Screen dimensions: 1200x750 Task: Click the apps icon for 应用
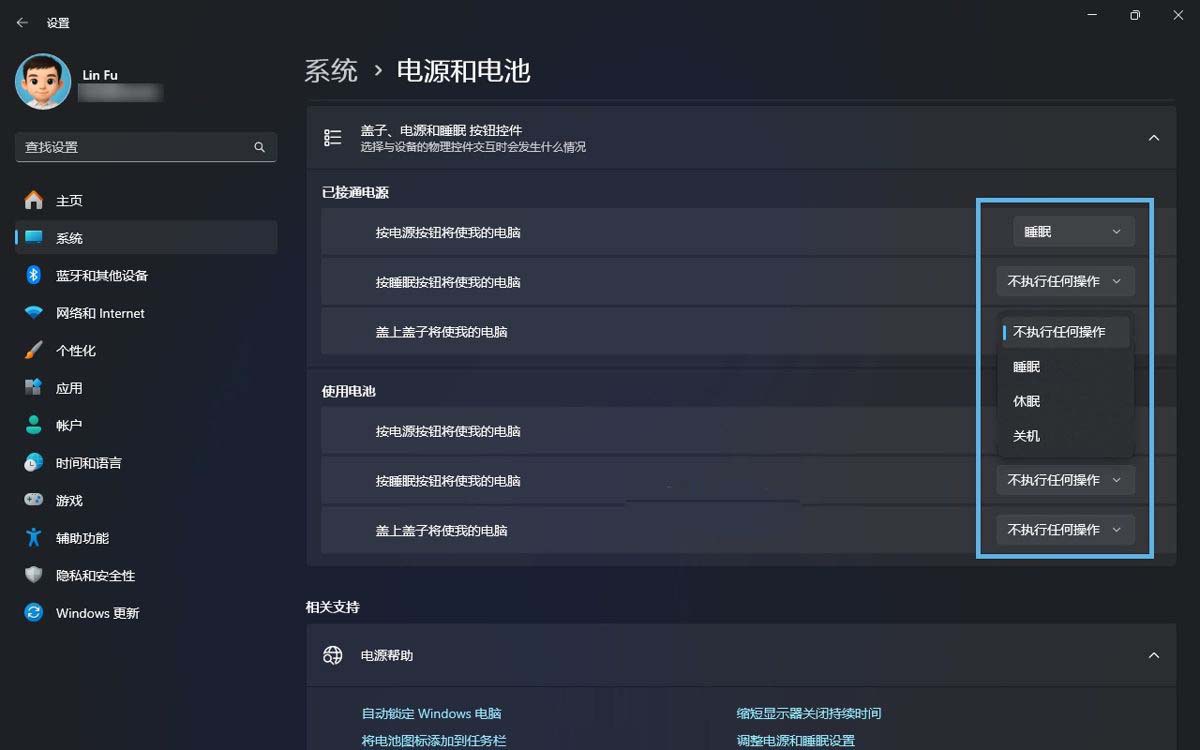(x=33, y=388)
